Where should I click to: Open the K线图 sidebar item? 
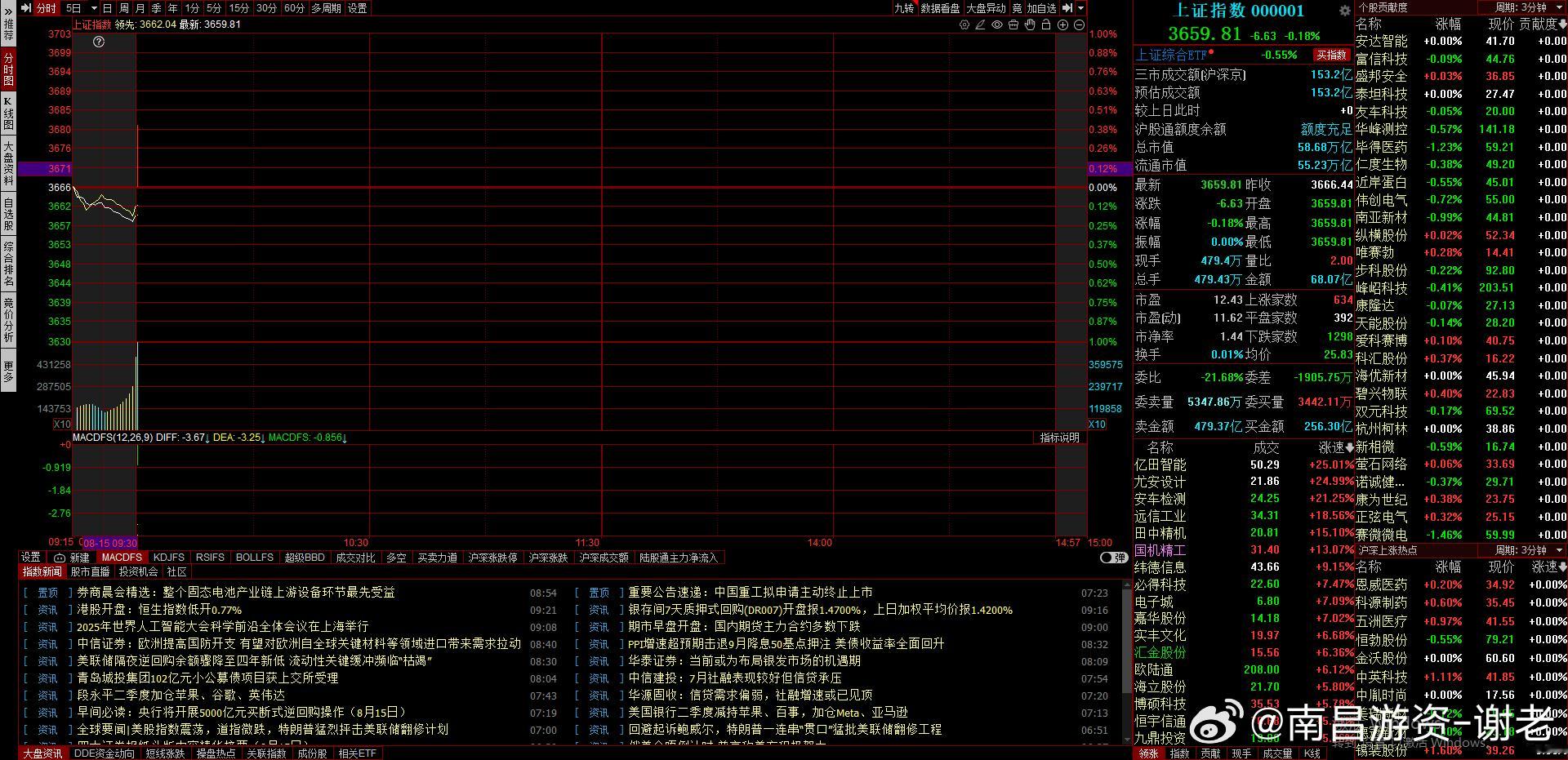pos(8,113)
